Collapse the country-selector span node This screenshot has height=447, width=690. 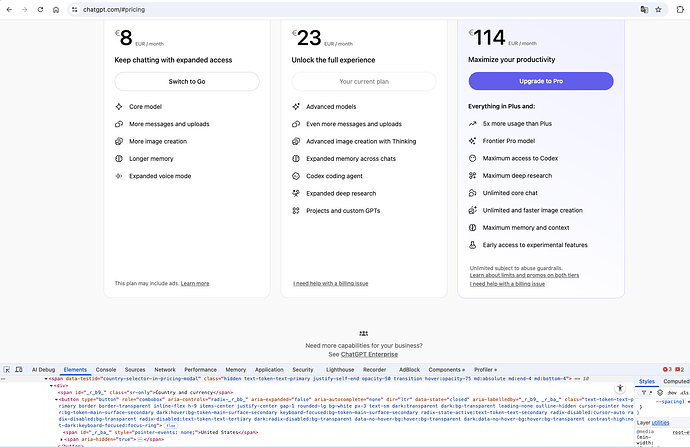[x=46, y=378]
